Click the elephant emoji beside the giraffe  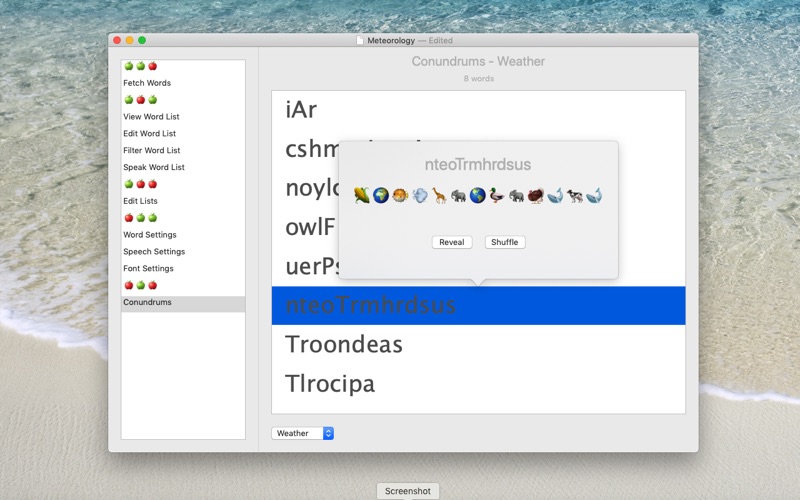[x=458, y=195]
